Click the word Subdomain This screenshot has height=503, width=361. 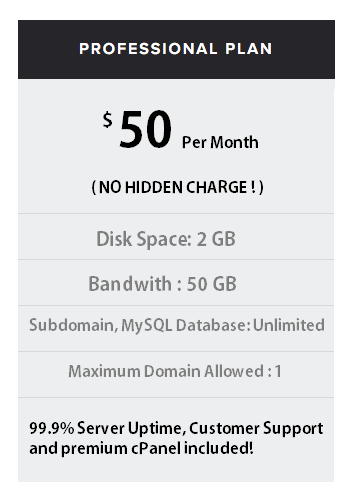73,325
